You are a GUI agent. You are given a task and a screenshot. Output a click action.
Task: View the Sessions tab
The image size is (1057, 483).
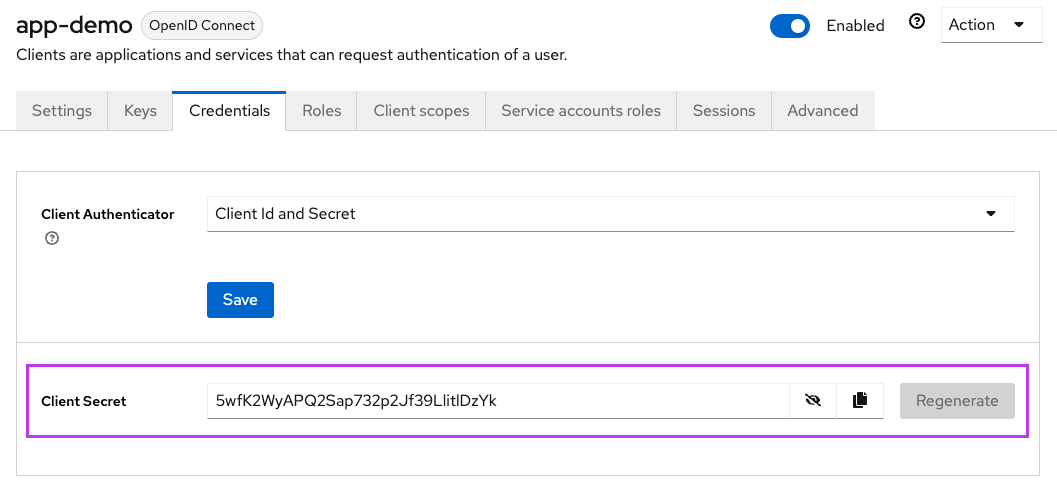coord(724,111)
